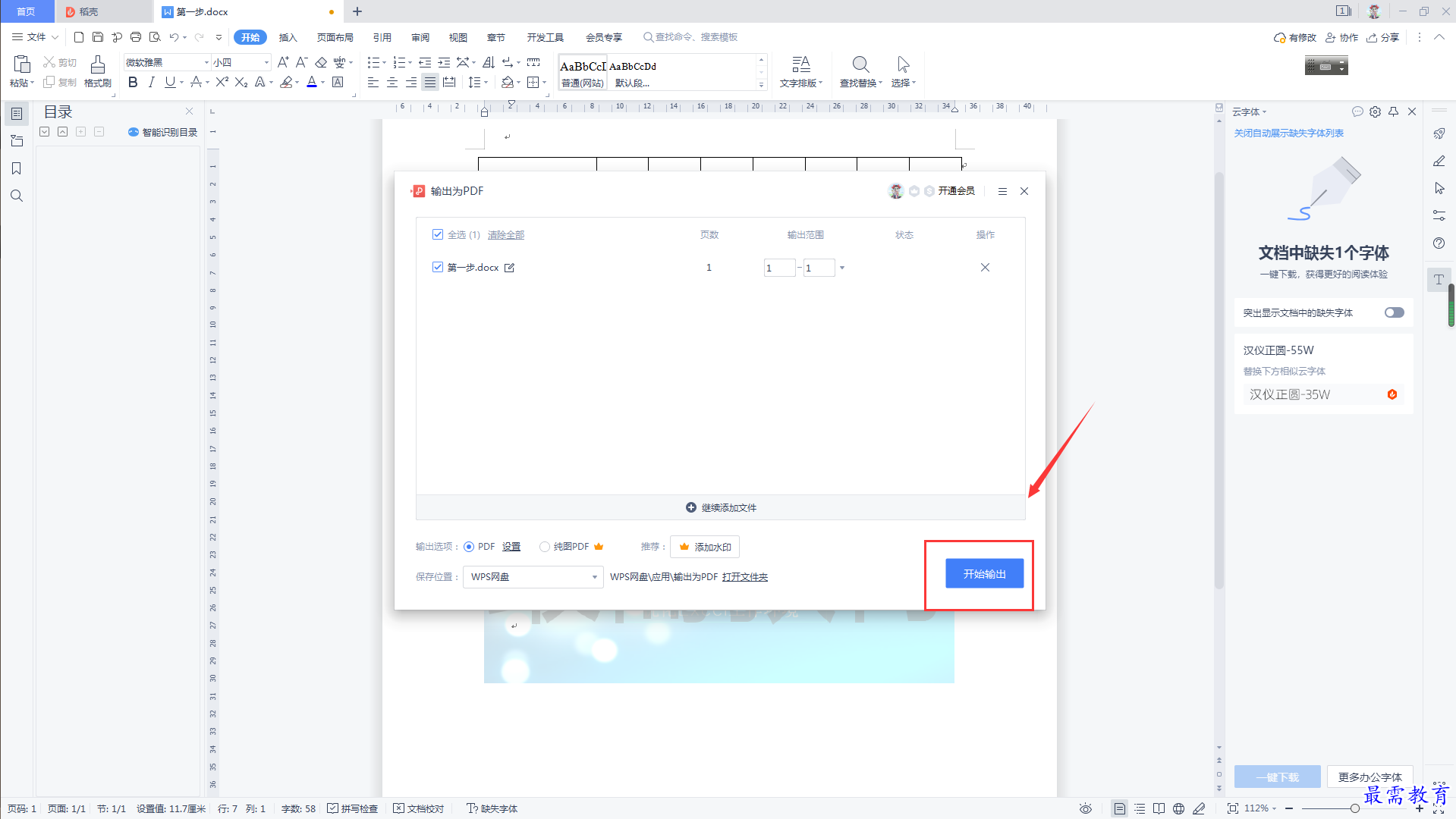Viewport: 1456px width, 819px height.
Task: Open the zoom percentage dropdown 112%
Action: (x=1260, y=808)
